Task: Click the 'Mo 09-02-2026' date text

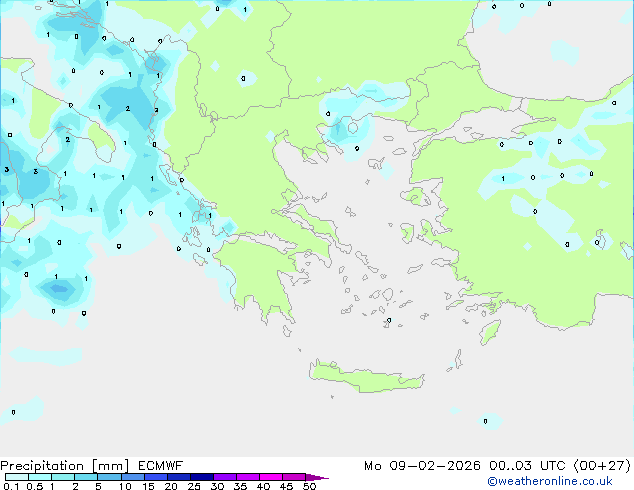Action: click(x=423, y=466)
